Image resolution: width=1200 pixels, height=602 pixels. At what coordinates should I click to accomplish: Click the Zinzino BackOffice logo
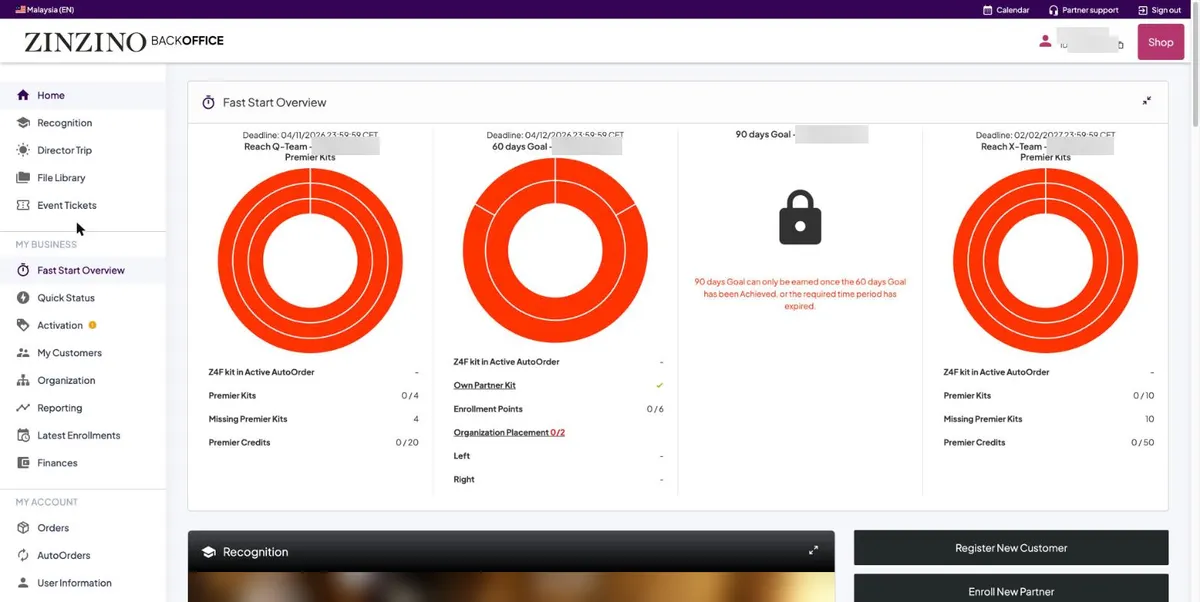tap(124, 42)
